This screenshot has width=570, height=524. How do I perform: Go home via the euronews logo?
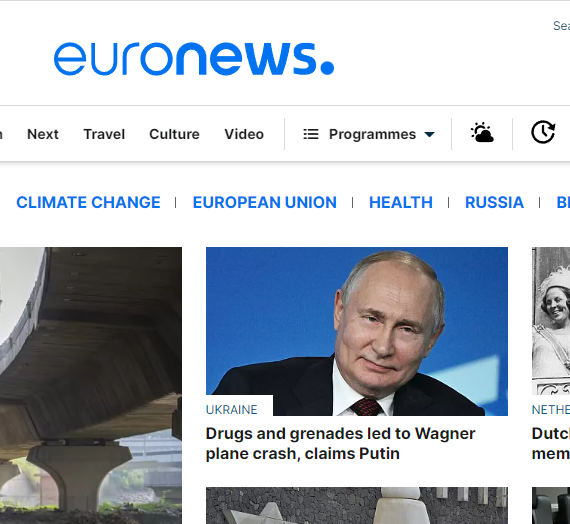point(194,59)
